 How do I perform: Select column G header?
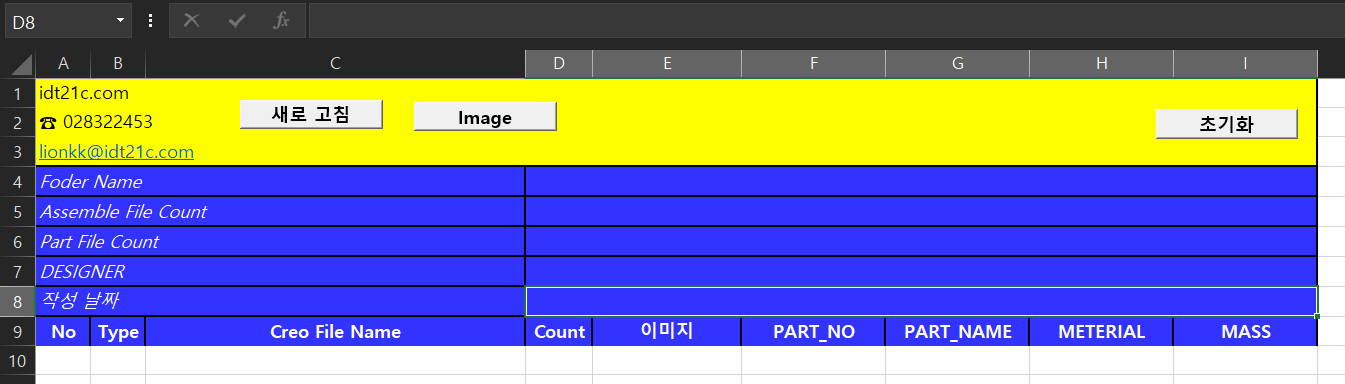(x=957, y=64)
